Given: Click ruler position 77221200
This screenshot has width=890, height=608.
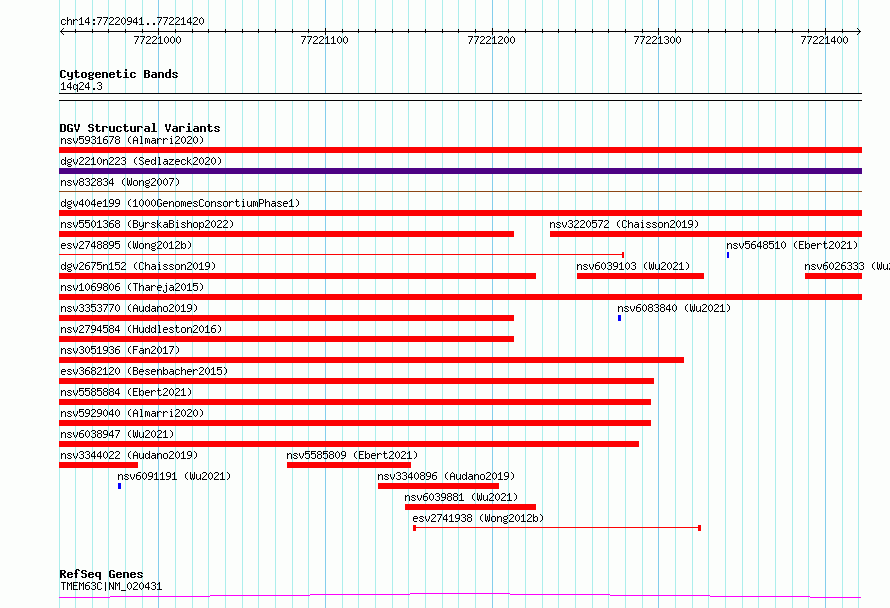Looking at the screenshot, I should (x=491, y=40).
